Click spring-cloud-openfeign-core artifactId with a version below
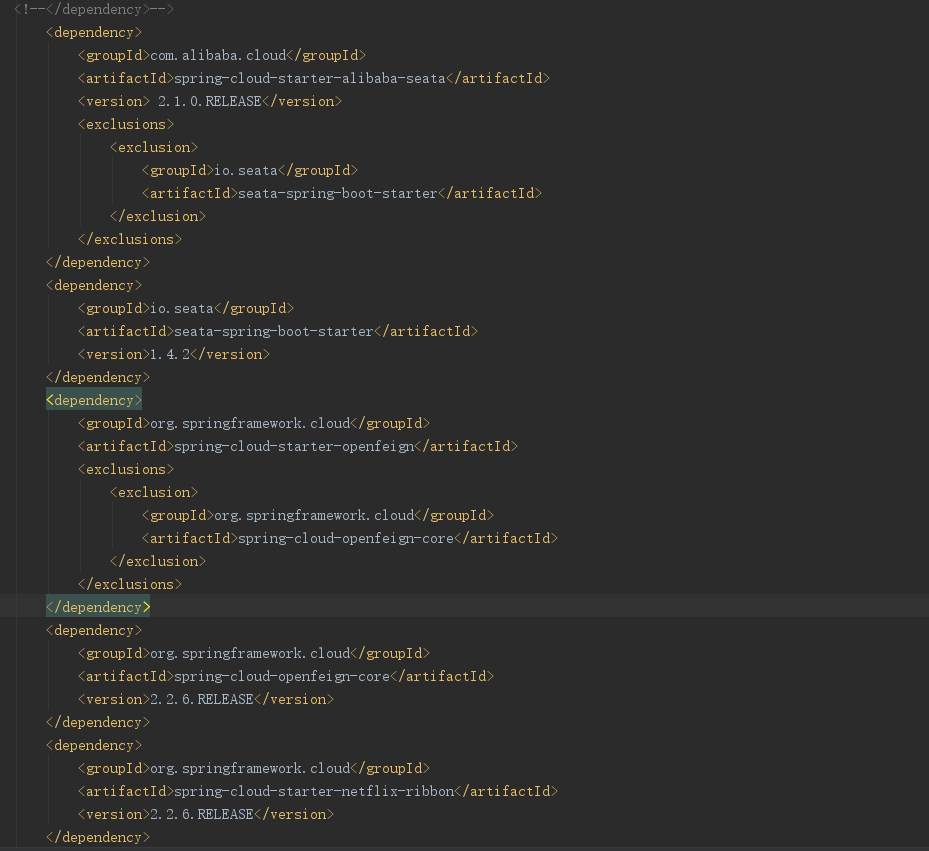This screenshot has height=851, width=929. point(286,677)
